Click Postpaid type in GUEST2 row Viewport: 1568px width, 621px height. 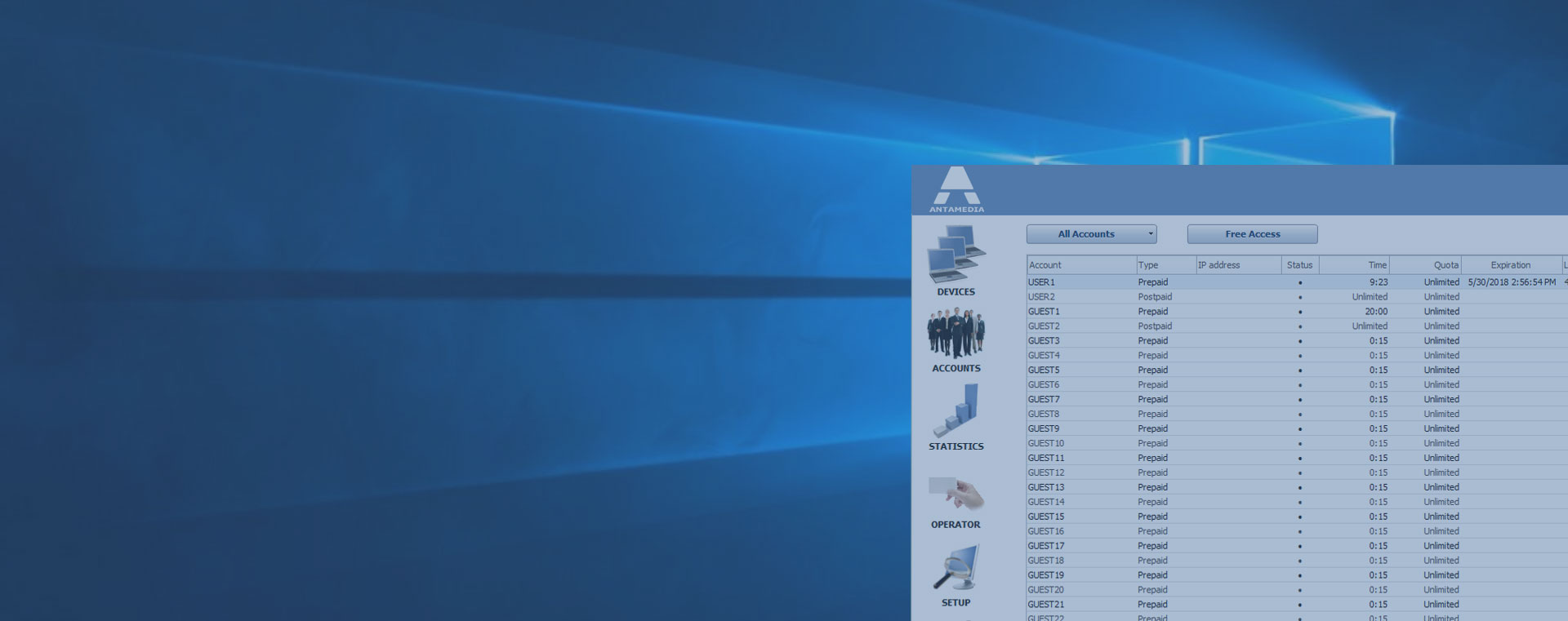(1155, 326)
